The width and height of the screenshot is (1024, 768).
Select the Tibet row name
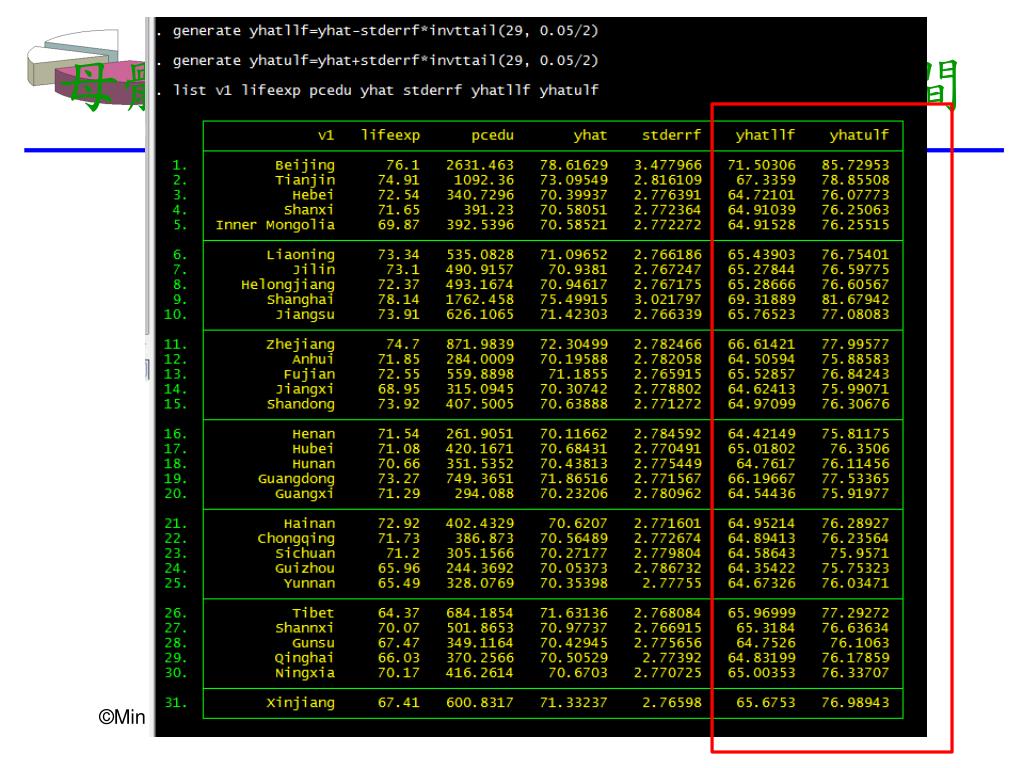pos(313,613)
